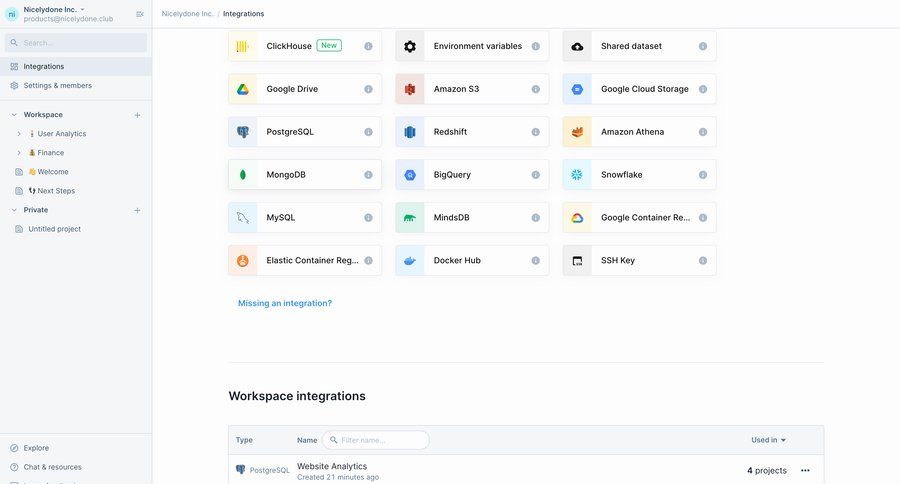900x484 pixels.
Task: Click the Redshift logo icon
Action: 410,132
